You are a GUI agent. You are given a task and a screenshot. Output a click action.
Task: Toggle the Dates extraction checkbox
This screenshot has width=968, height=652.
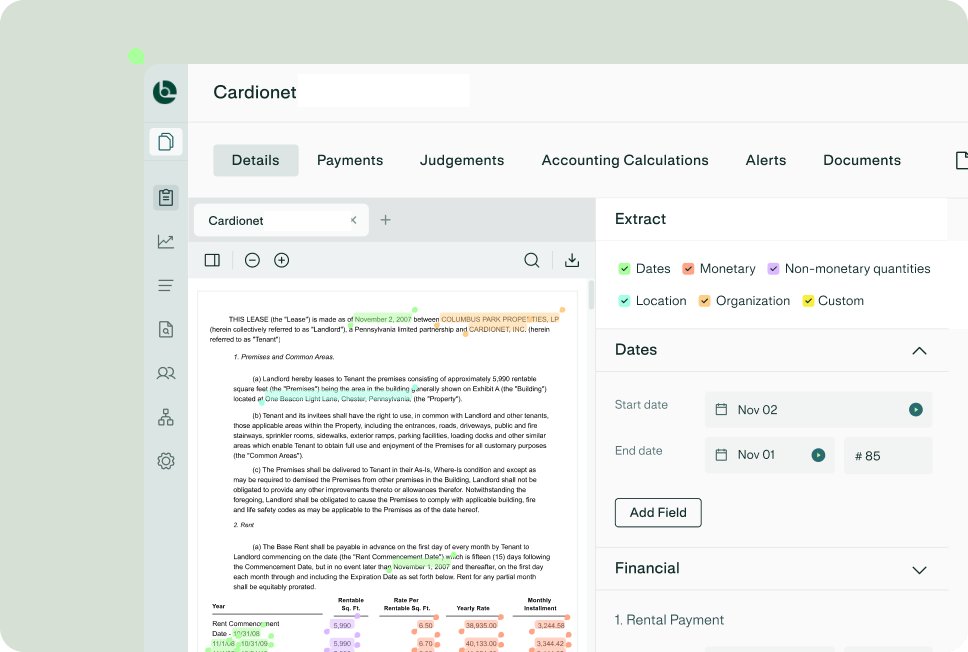coord(624,269)
